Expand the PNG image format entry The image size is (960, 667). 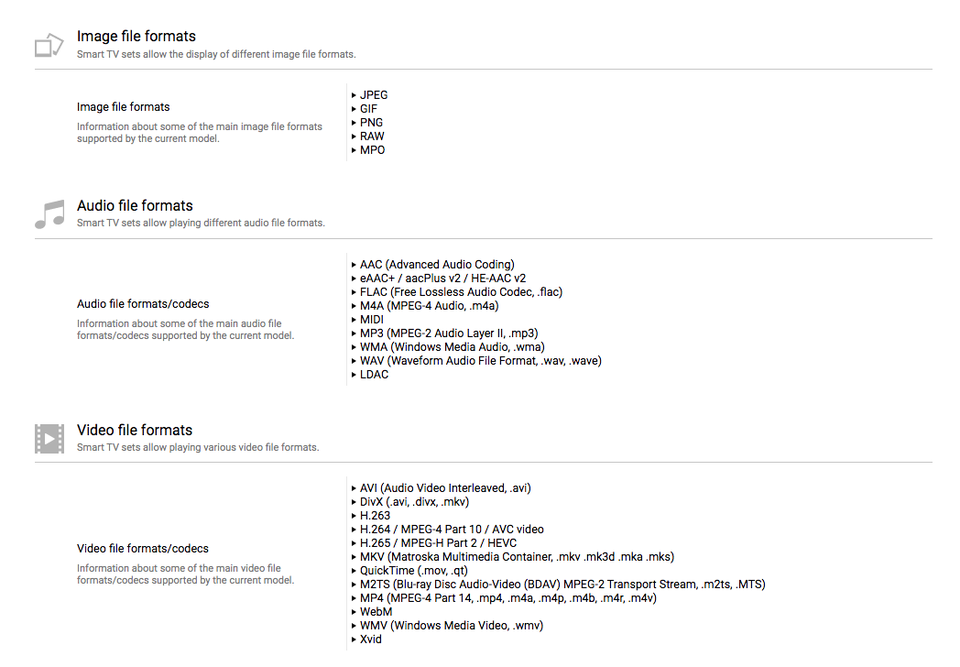coord(371,123)
